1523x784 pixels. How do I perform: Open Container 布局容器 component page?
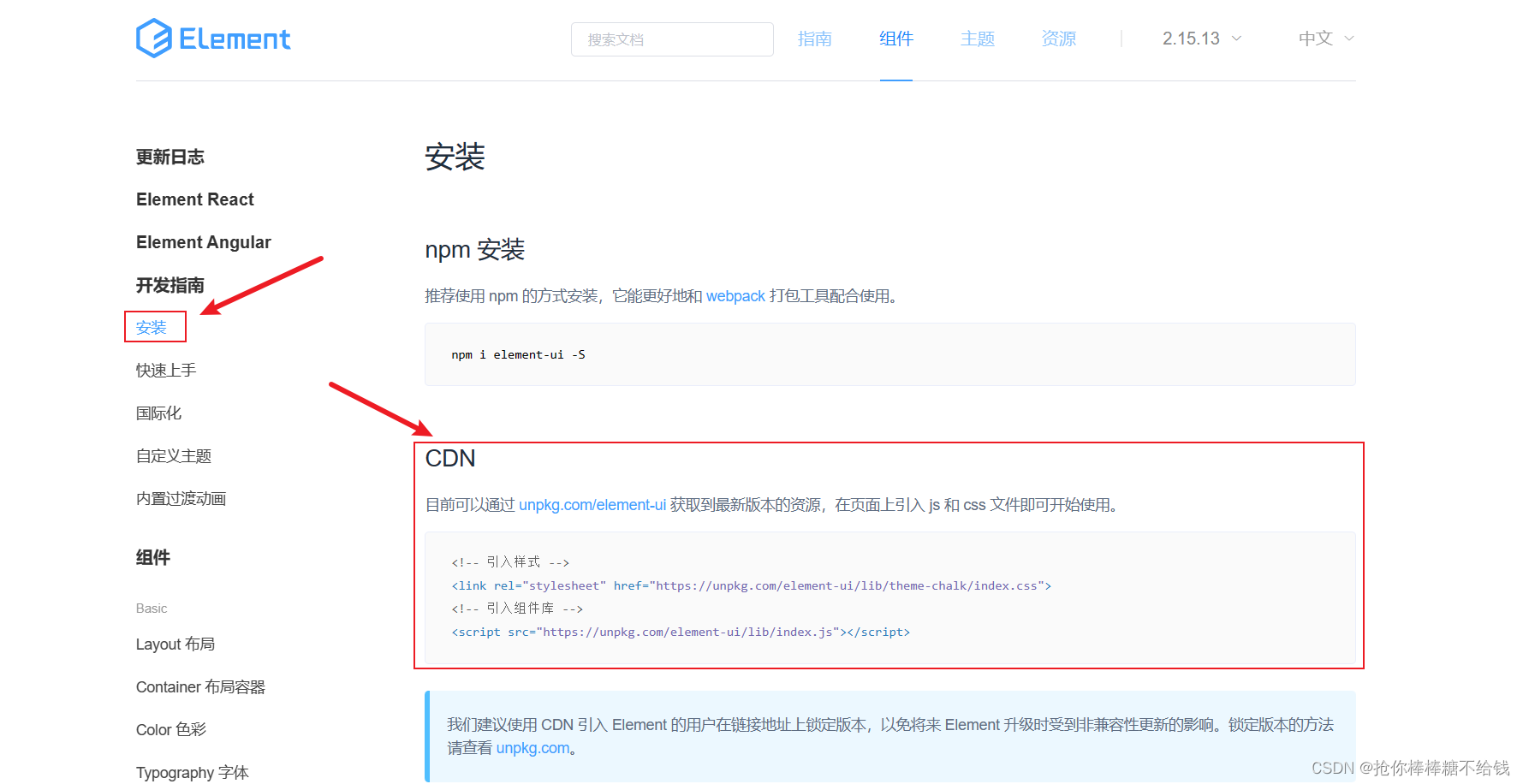(x=201, y=687)
